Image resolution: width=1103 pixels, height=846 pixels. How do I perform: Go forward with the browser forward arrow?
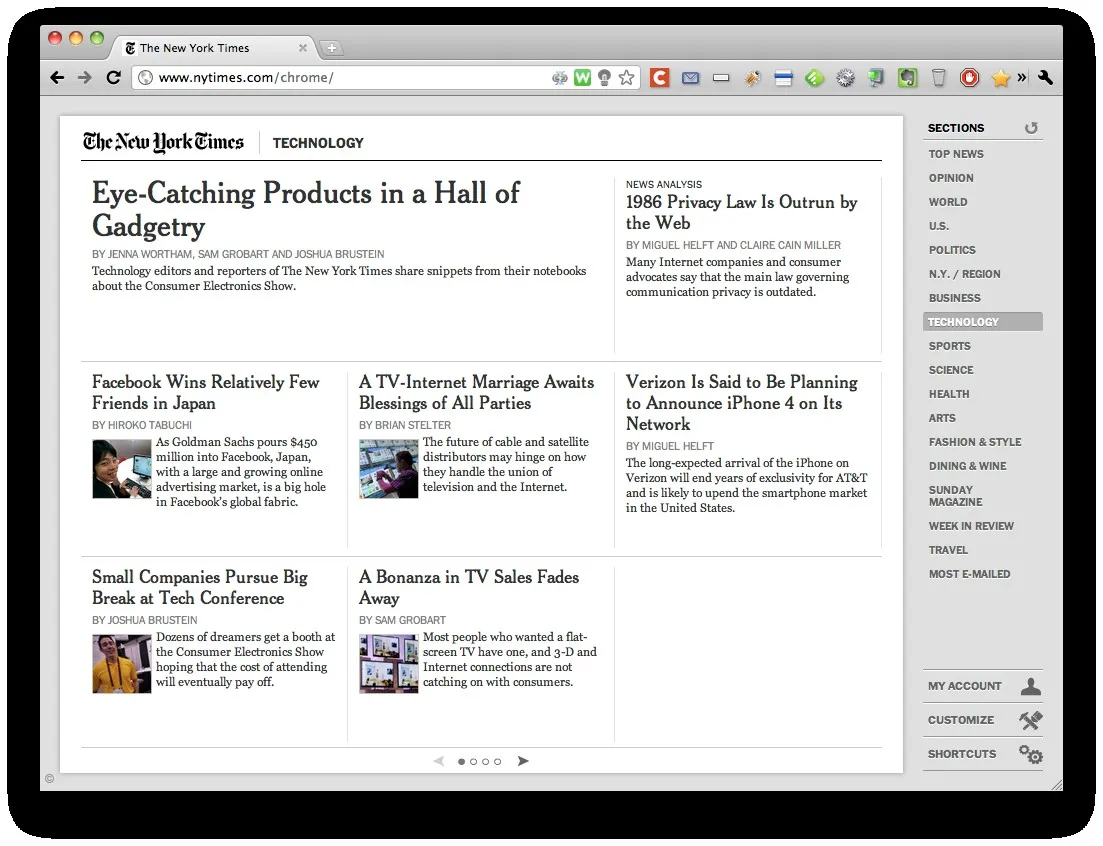[x=84, y=77]
